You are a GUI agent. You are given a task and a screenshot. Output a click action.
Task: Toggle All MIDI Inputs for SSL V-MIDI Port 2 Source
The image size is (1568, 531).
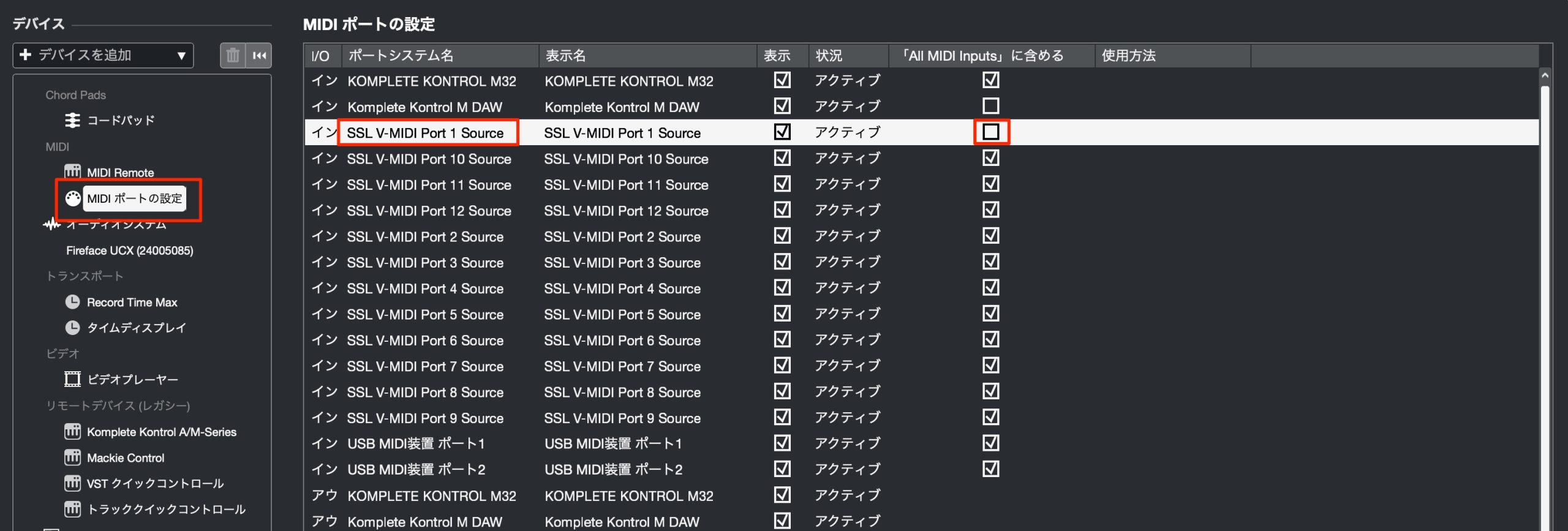990,236
